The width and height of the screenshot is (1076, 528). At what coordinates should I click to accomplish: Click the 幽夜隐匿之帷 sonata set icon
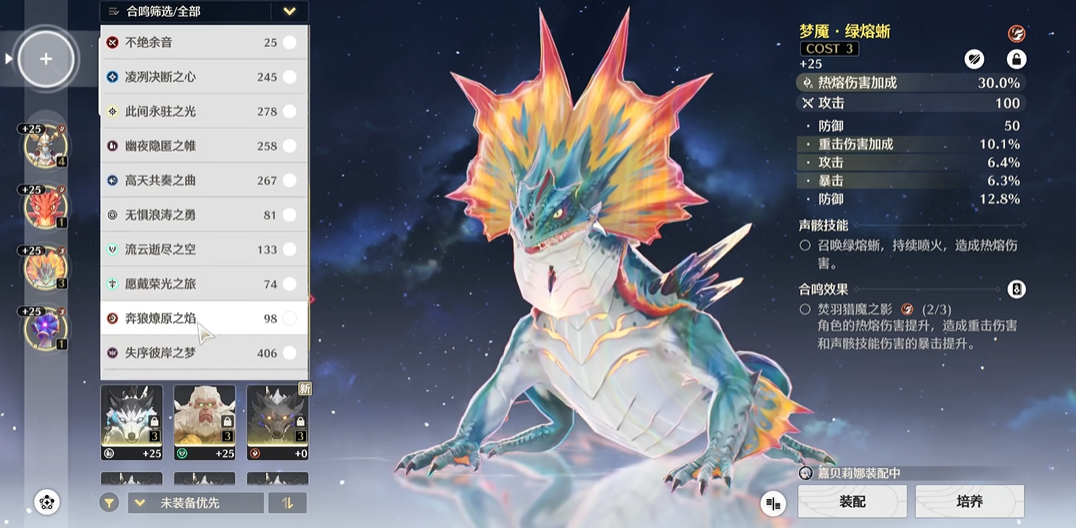pyautogui.click(x=113, y=146)
